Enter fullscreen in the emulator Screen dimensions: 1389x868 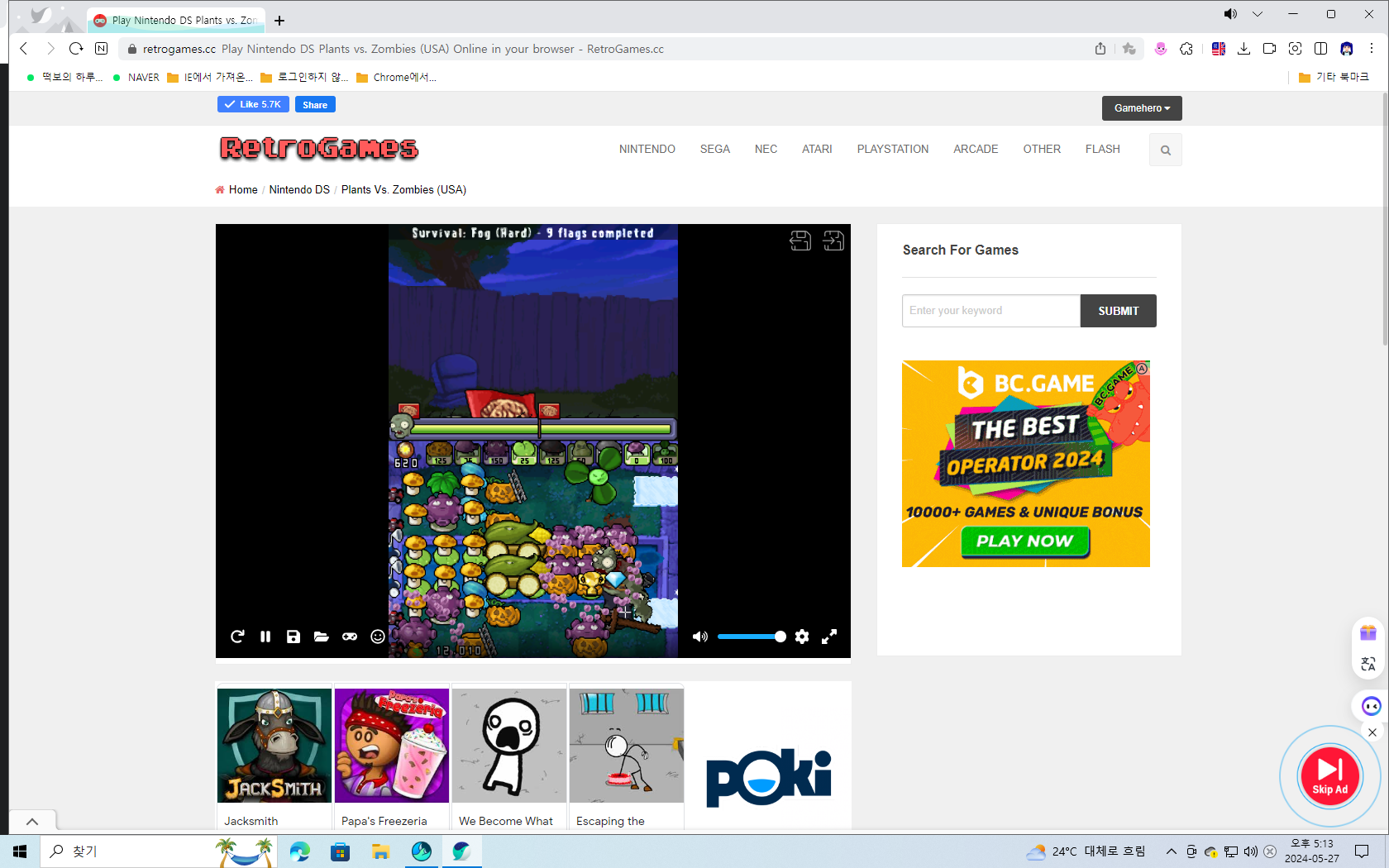(829, 637)
